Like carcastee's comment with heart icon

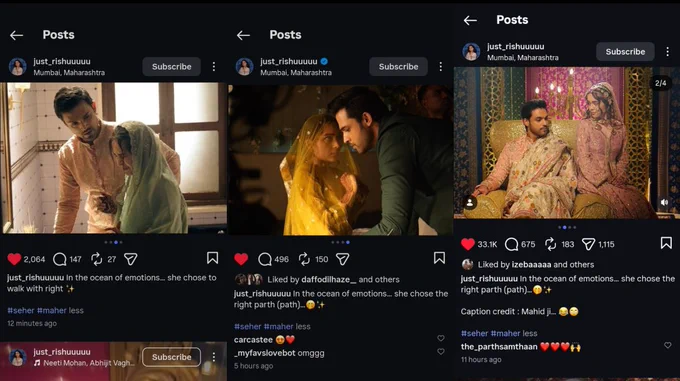441,338
